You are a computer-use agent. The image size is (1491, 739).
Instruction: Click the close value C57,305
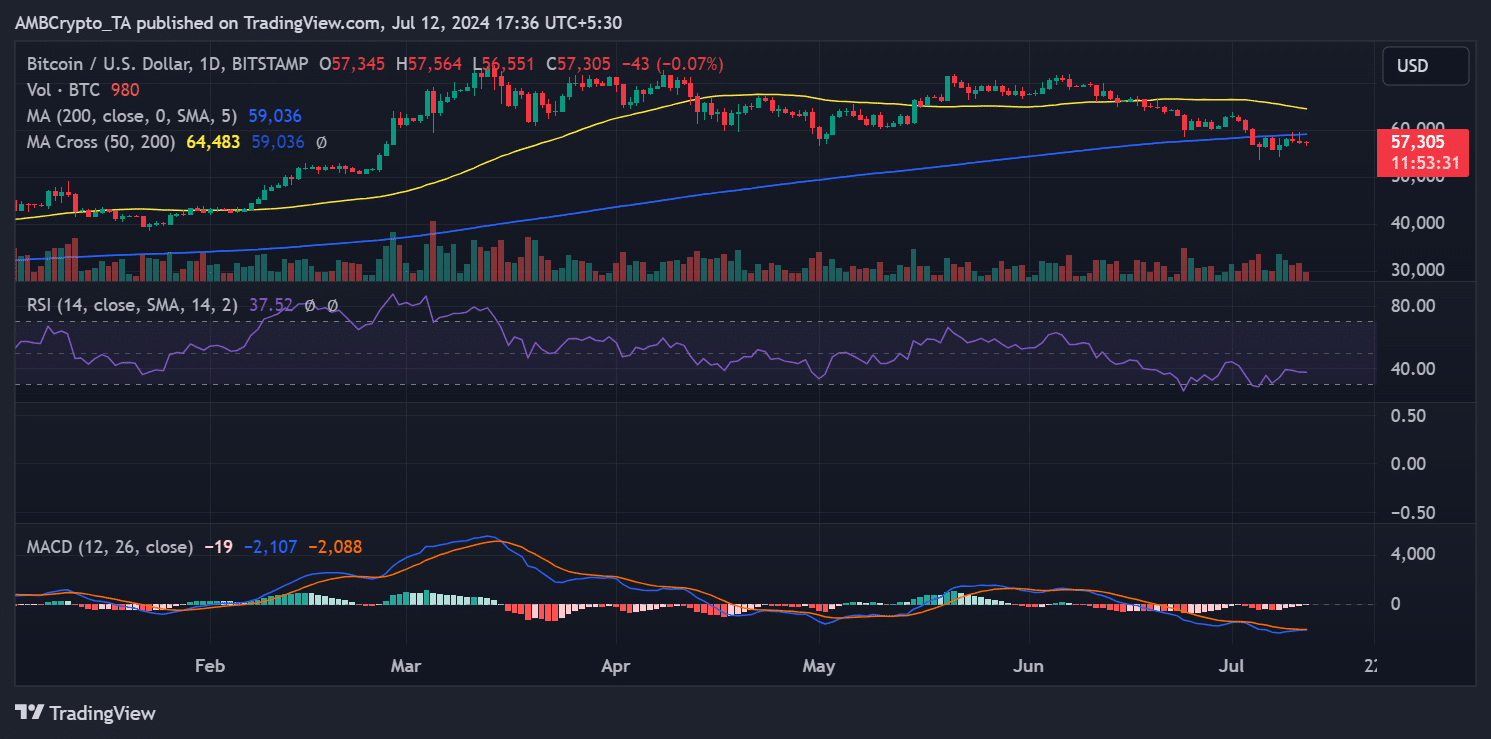click(x=577, y=64)
